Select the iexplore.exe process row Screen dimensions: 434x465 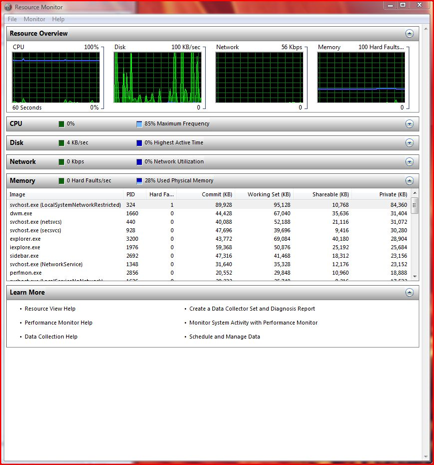click(x=209, y=247)
